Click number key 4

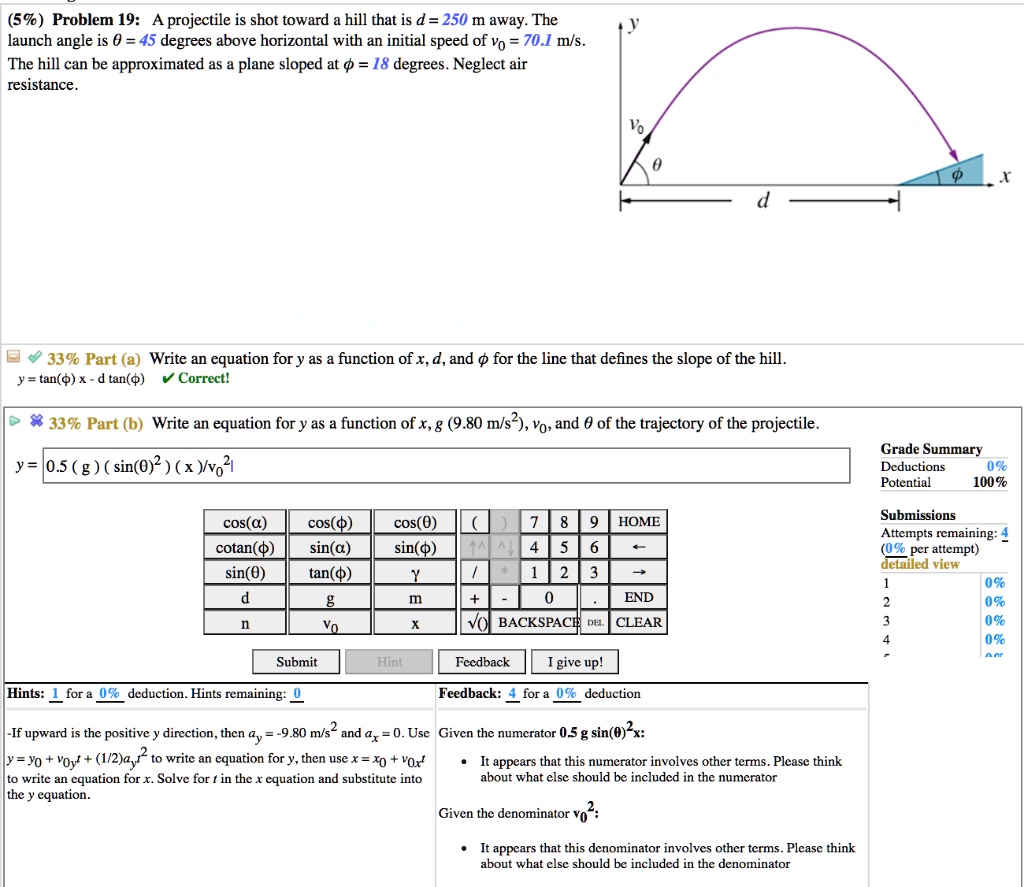point(534,547)
